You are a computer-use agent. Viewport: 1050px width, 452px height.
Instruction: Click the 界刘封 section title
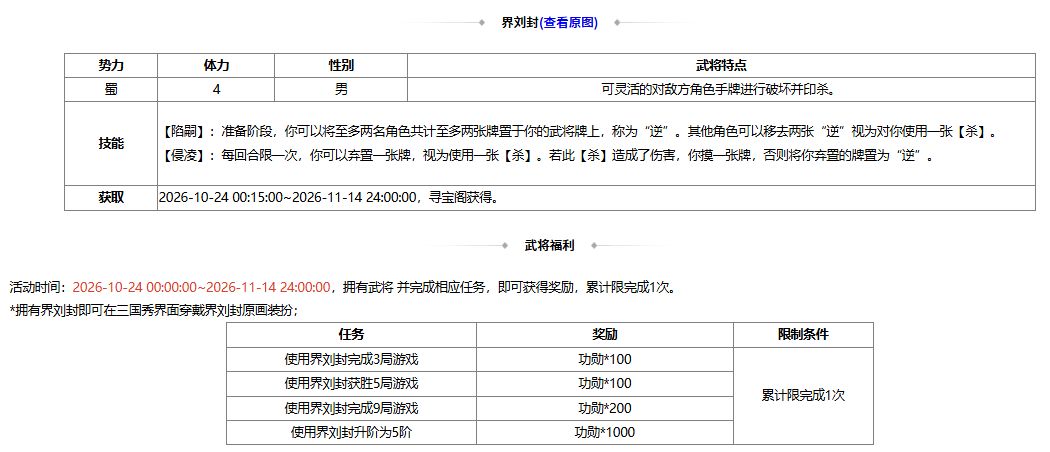(x=520, y=23)
